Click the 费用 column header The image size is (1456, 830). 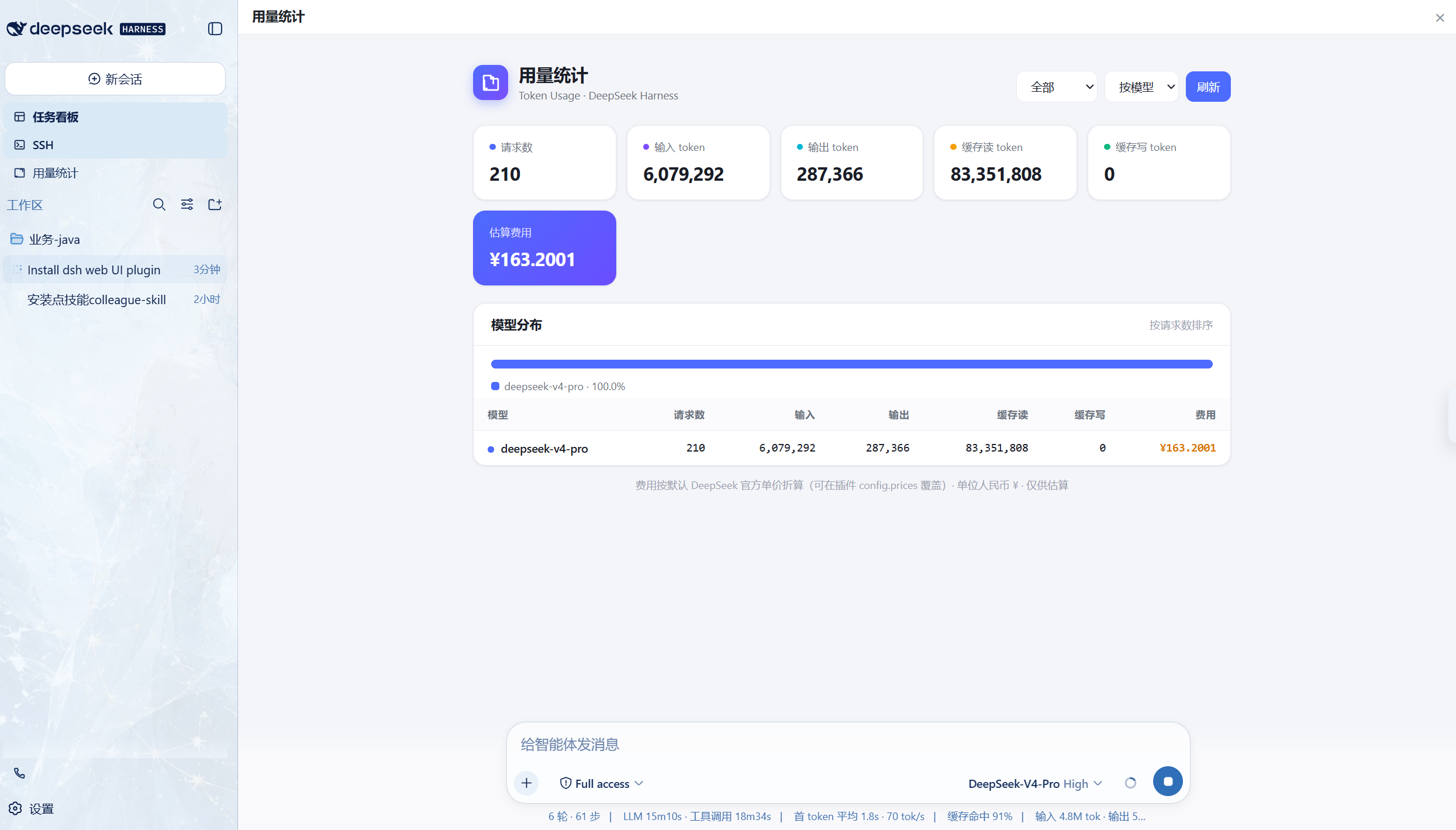[1205, 415]
